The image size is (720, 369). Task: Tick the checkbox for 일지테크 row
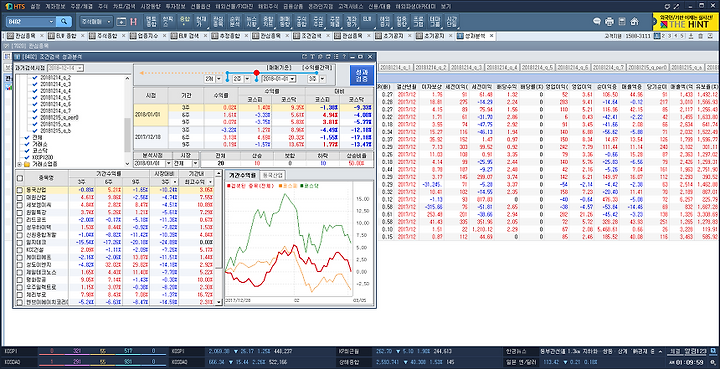click(x=20, y=242)
